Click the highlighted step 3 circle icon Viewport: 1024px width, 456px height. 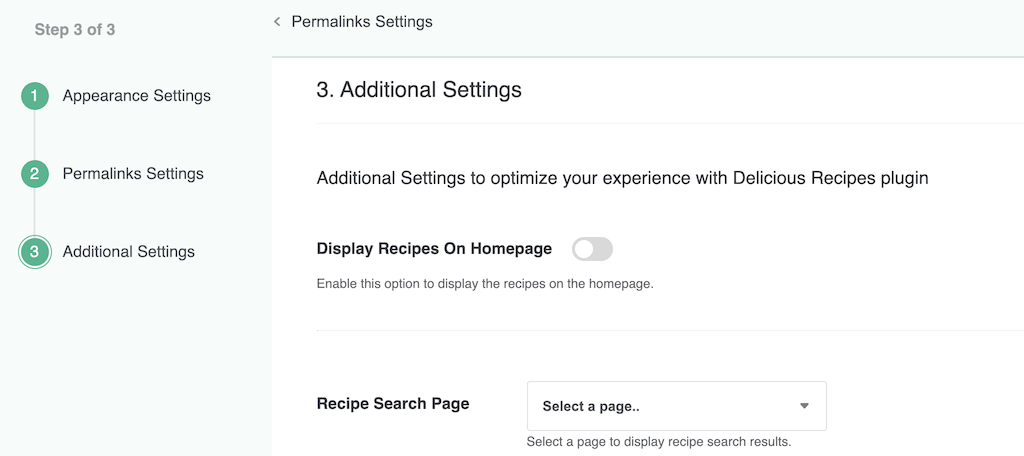click(x=34, y=252)
